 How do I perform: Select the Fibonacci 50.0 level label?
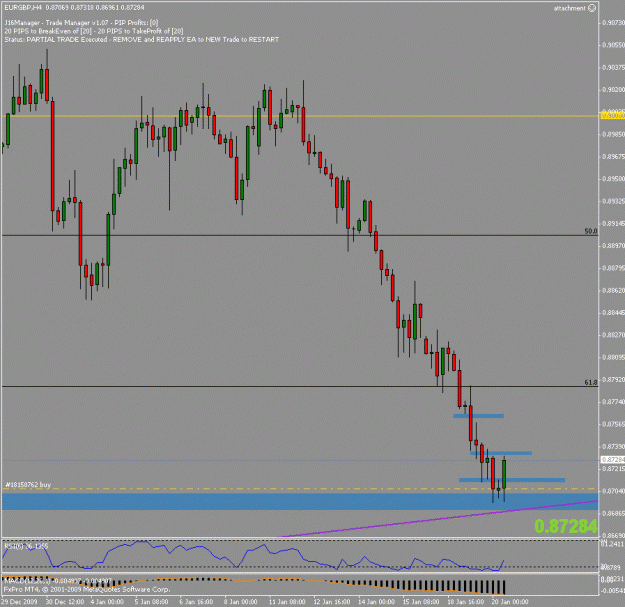[591, 231]
